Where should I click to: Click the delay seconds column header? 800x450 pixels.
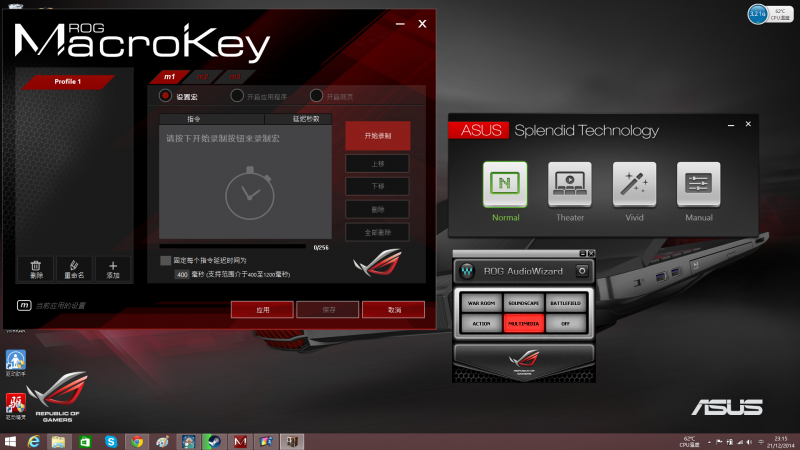[298, 119]
